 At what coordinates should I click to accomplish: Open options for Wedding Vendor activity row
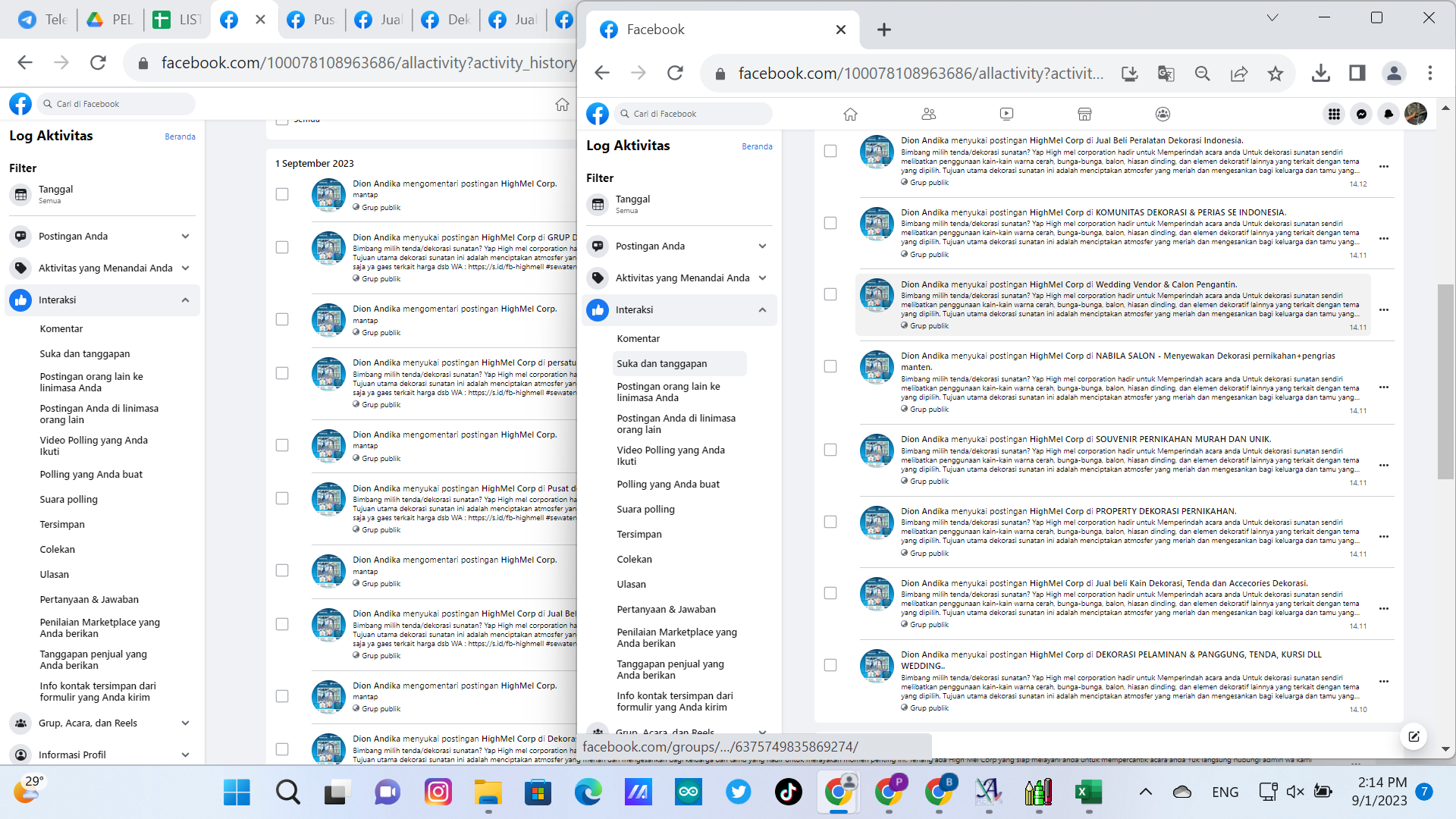point(1384,310)
